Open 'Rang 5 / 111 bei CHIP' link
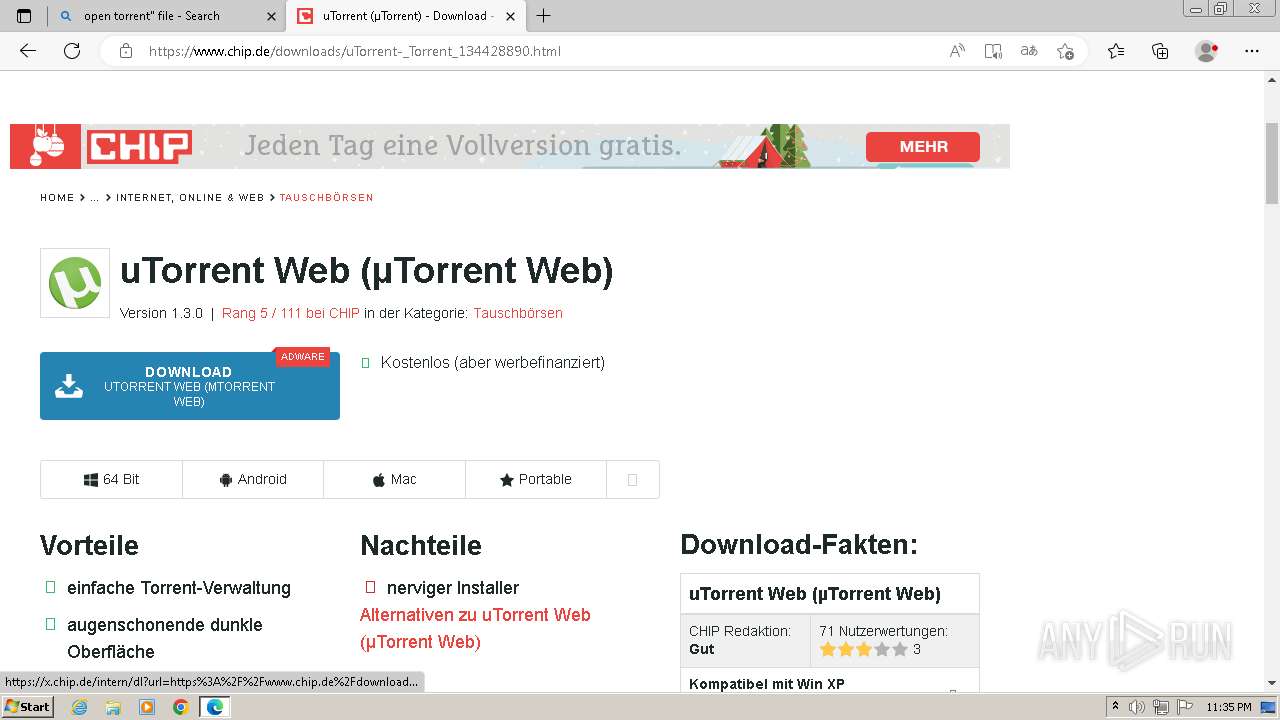Screen dimensions: 1280x720 290,313
